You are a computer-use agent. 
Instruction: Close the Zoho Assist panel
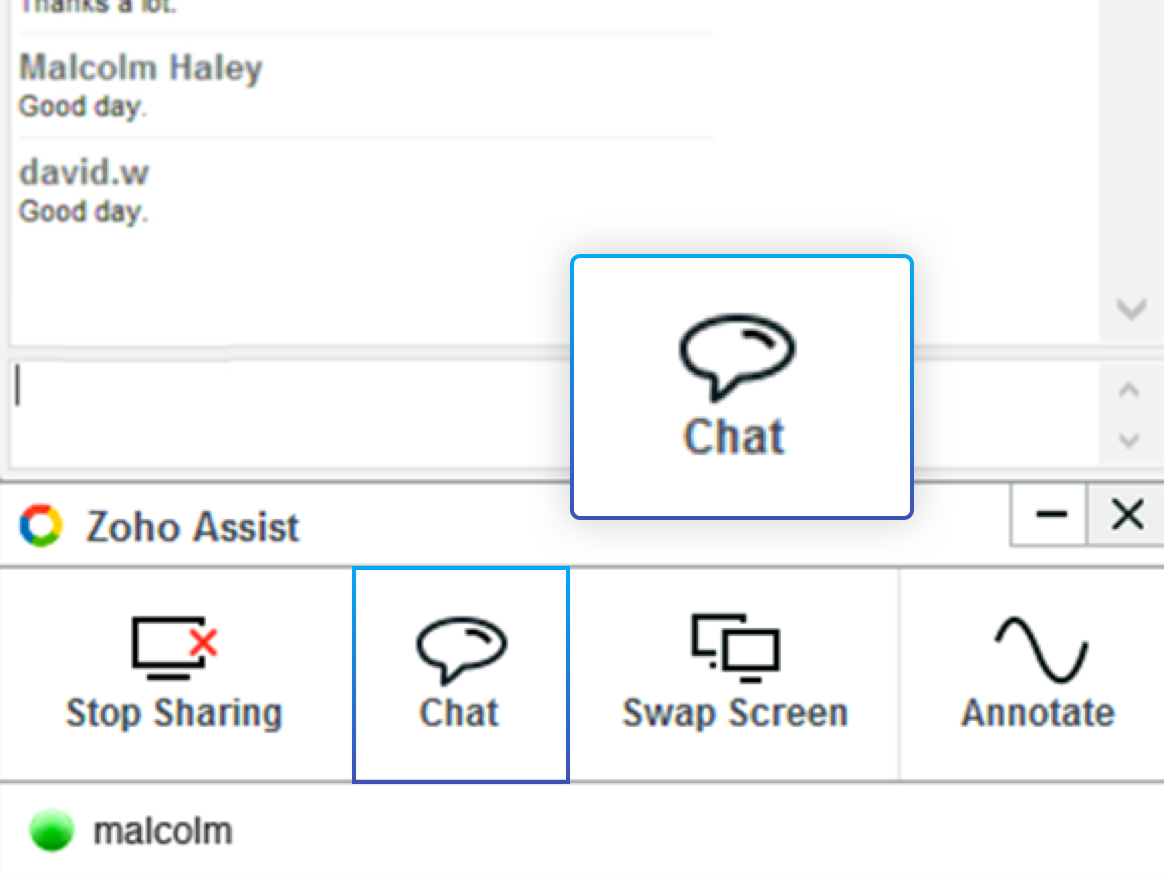pyautogui.click(x=1128, y=516)
